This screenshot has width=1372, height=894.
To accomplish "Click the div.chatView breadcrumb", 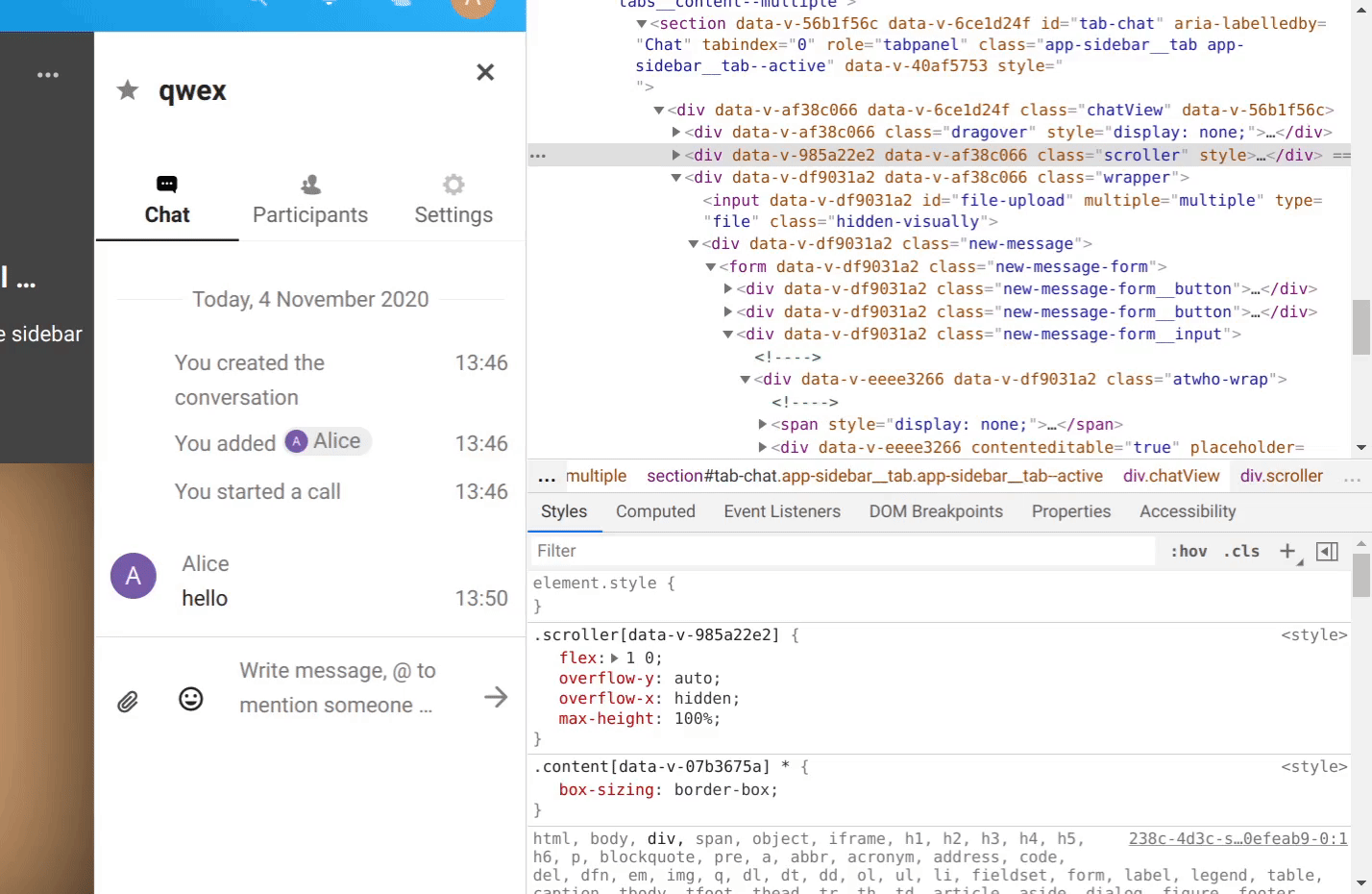I will pyautogui.click(x=1171, y=476).
